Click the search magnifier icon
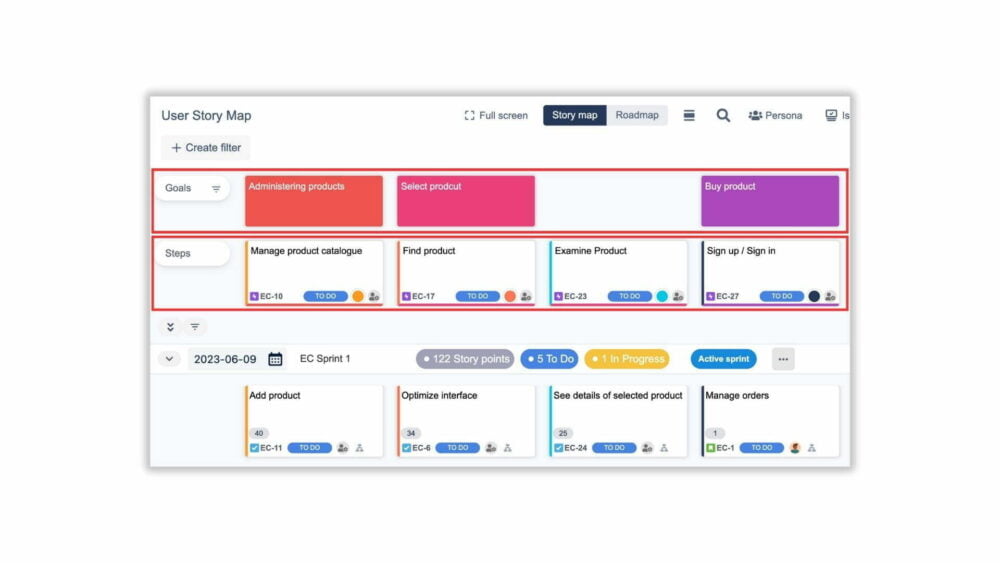Image resolution: width=1000 pixels, height=563 pixels. pos(723,115)
